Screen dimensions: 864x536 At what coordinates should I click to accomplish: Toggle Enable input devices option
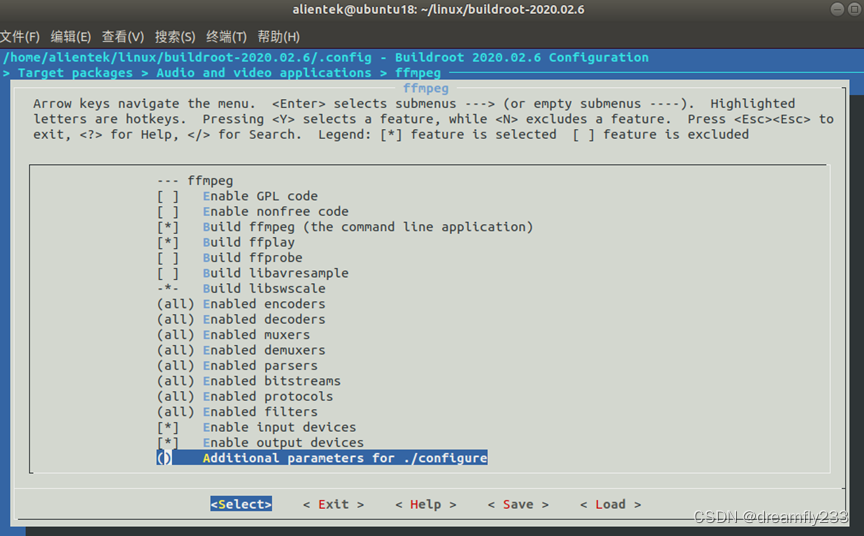[x=257, y=427]
